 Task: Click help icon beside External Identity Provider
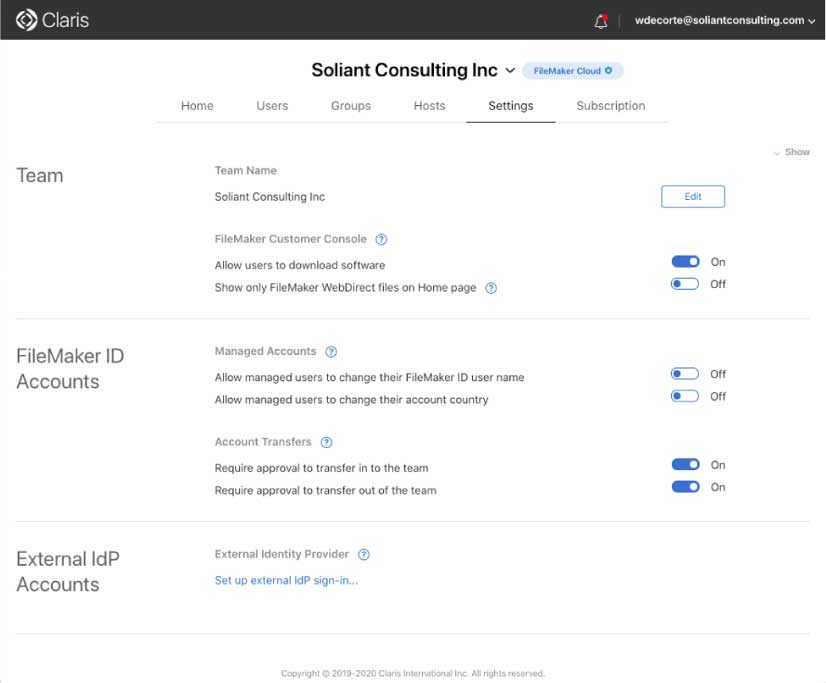point(364,555)
